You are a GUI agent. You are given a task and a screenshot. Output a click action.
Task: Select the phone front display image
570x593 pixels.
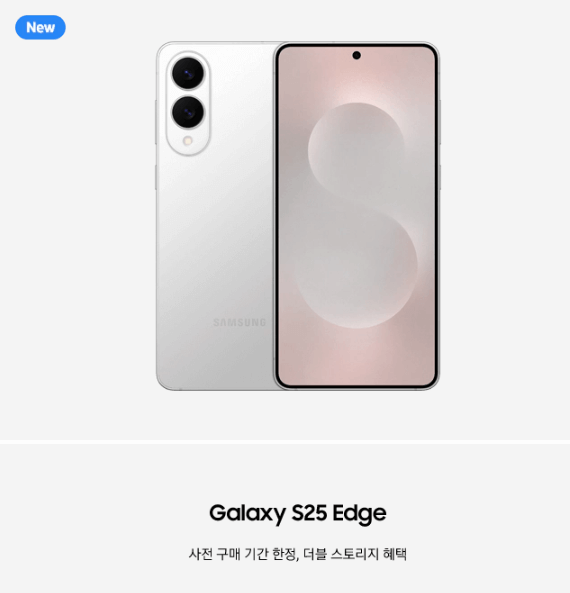point(356,216)
